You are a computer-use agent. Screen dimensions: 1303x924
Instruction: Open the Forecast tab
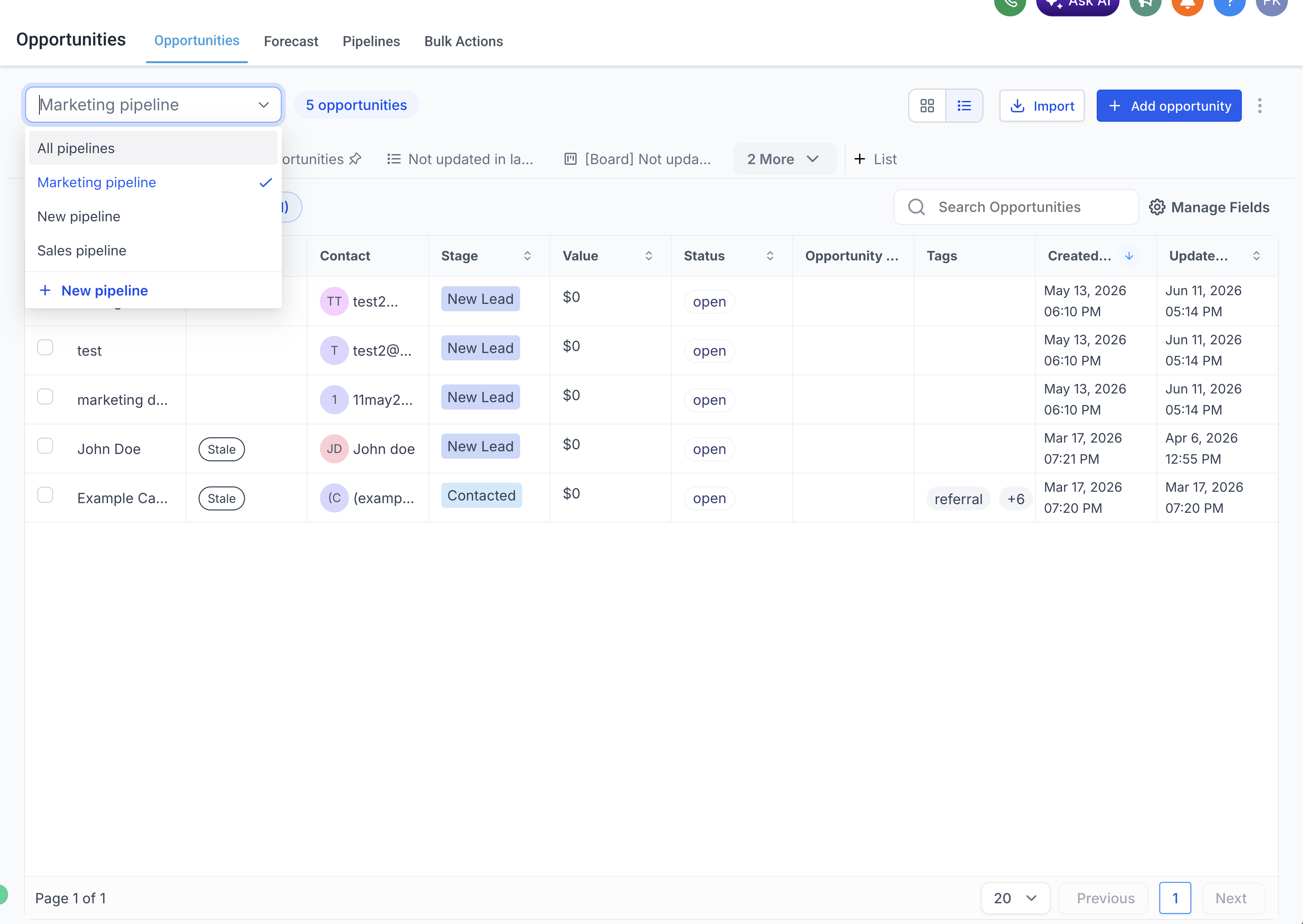click(x=291, y=41)
